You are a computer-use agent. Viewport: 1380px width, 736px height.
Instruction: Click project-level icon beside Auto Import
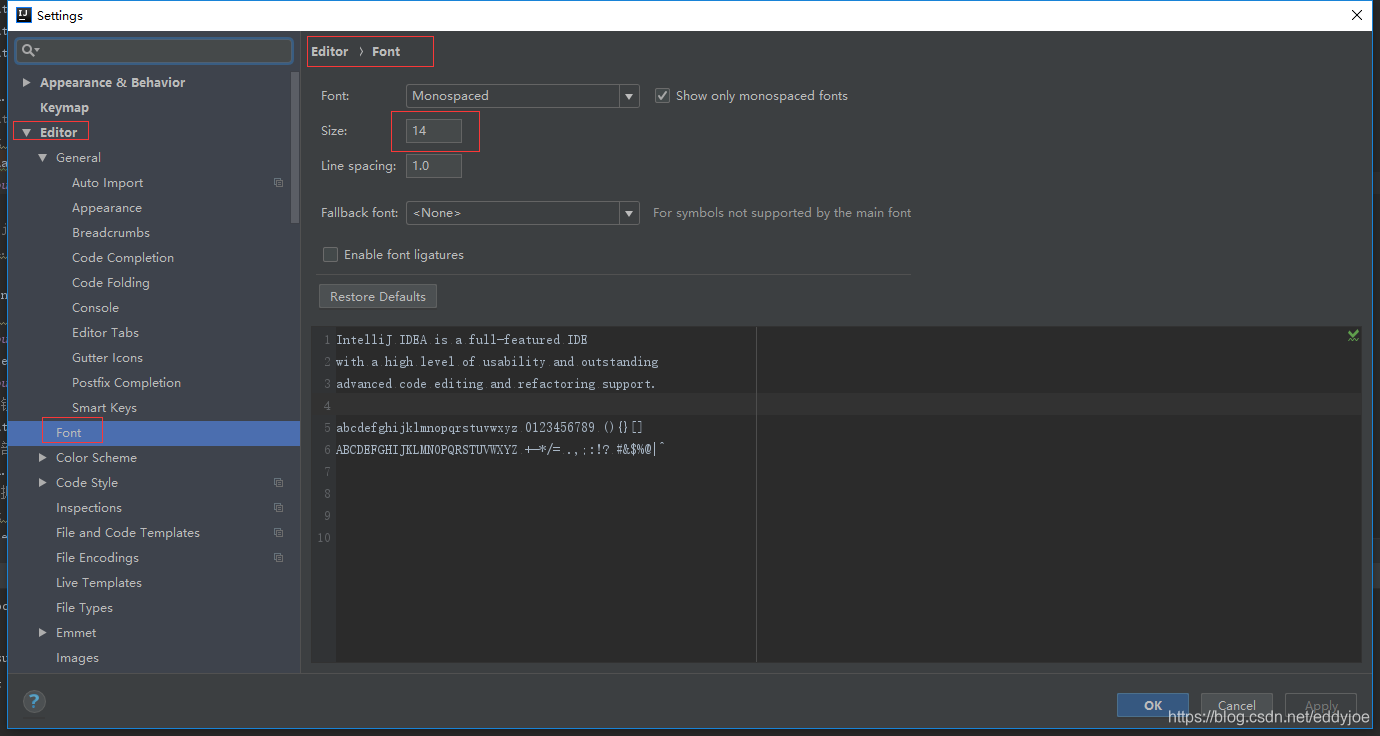pyautogui.click(x=279, y=183)
